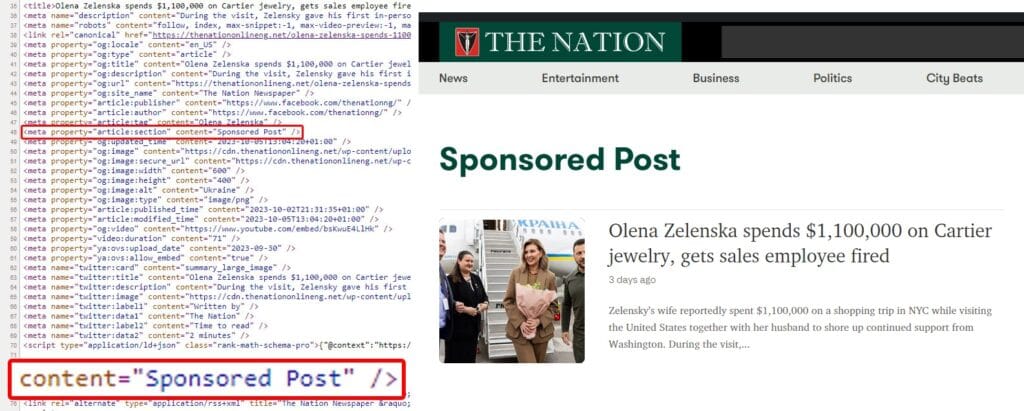Click the dark search bar in header
This screenshot has height=411, width=1024.
point(872,42)
